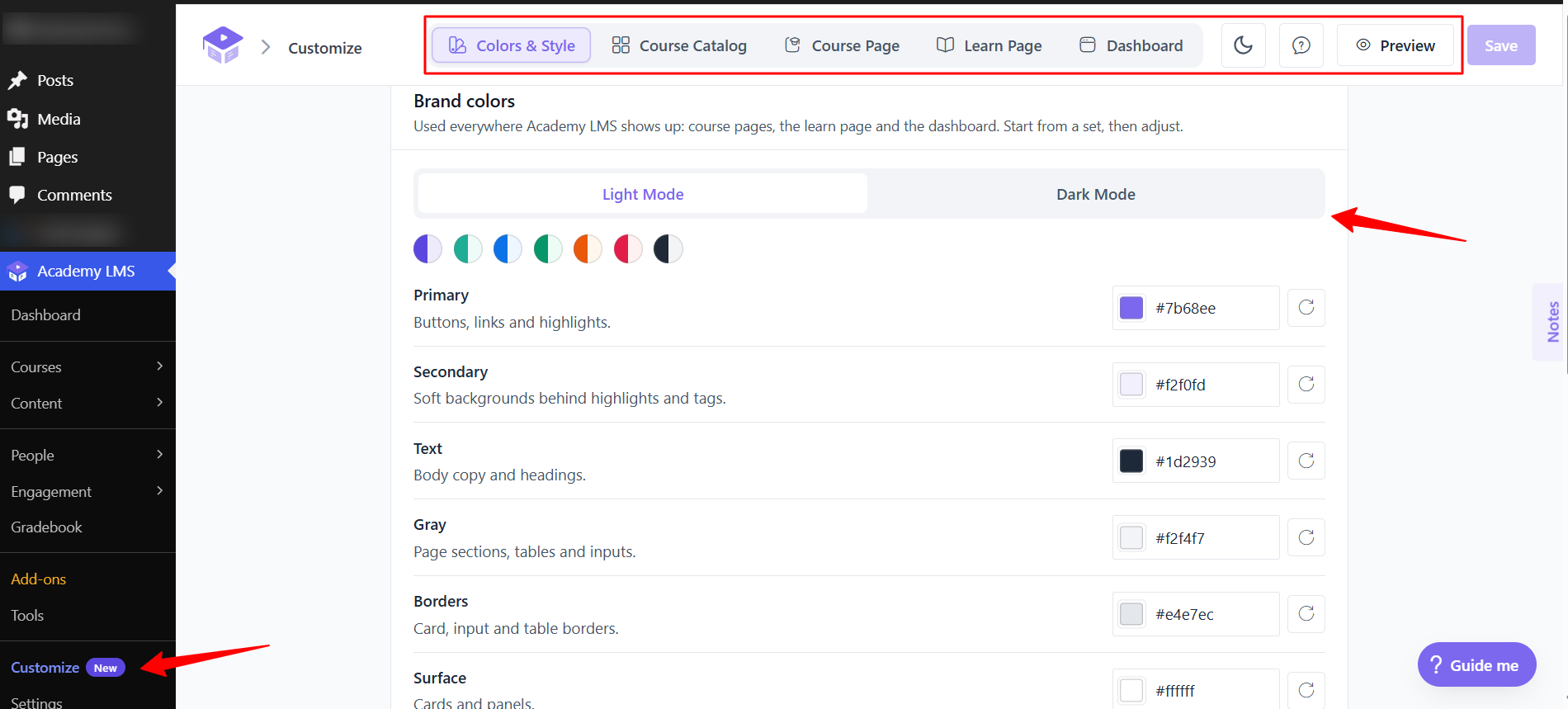Reset Borders color to default
The image size is (1568, 709).
coord(1306,613)
